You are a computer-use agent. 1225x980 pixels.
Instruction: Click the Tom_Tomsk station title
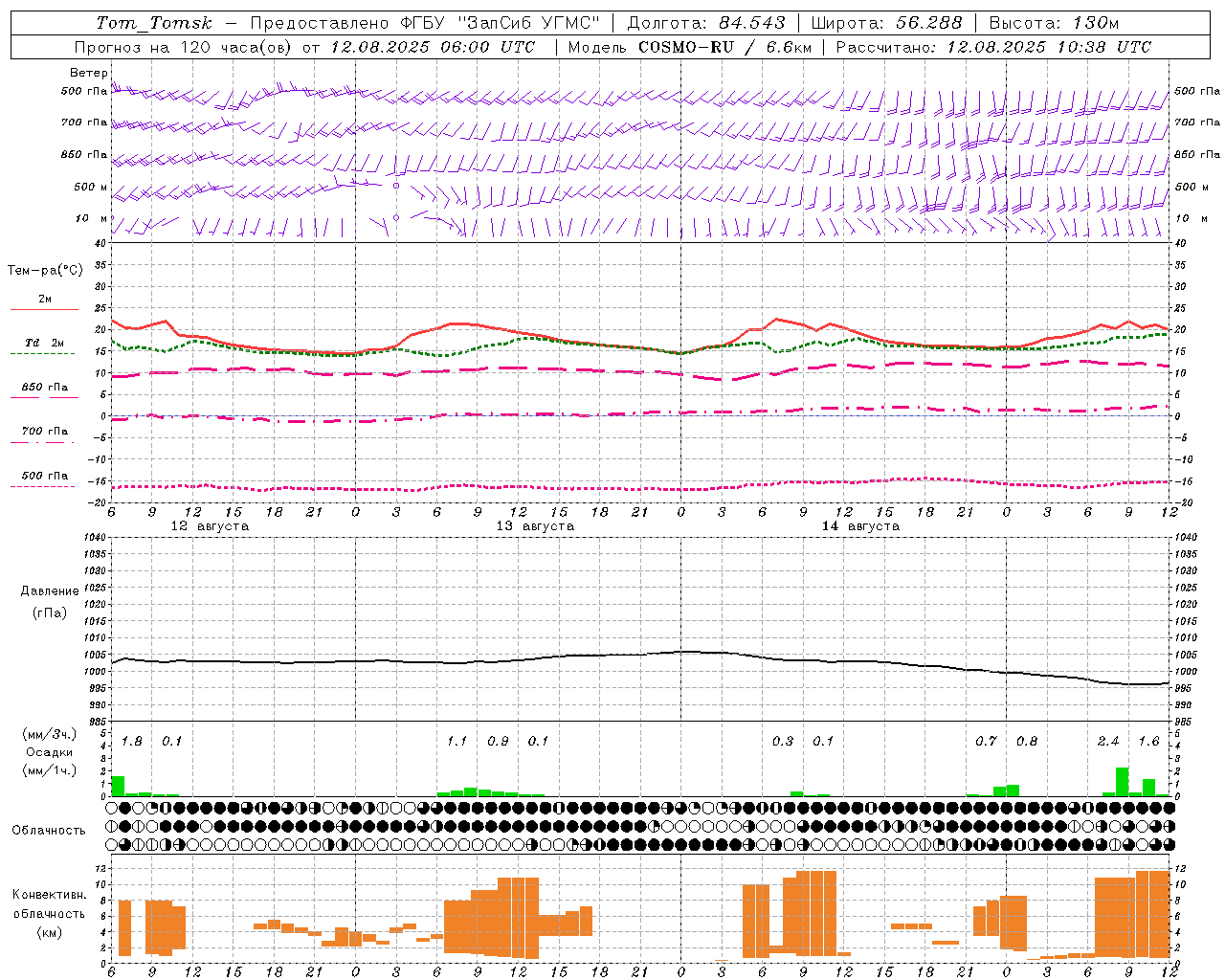(153, 23)
